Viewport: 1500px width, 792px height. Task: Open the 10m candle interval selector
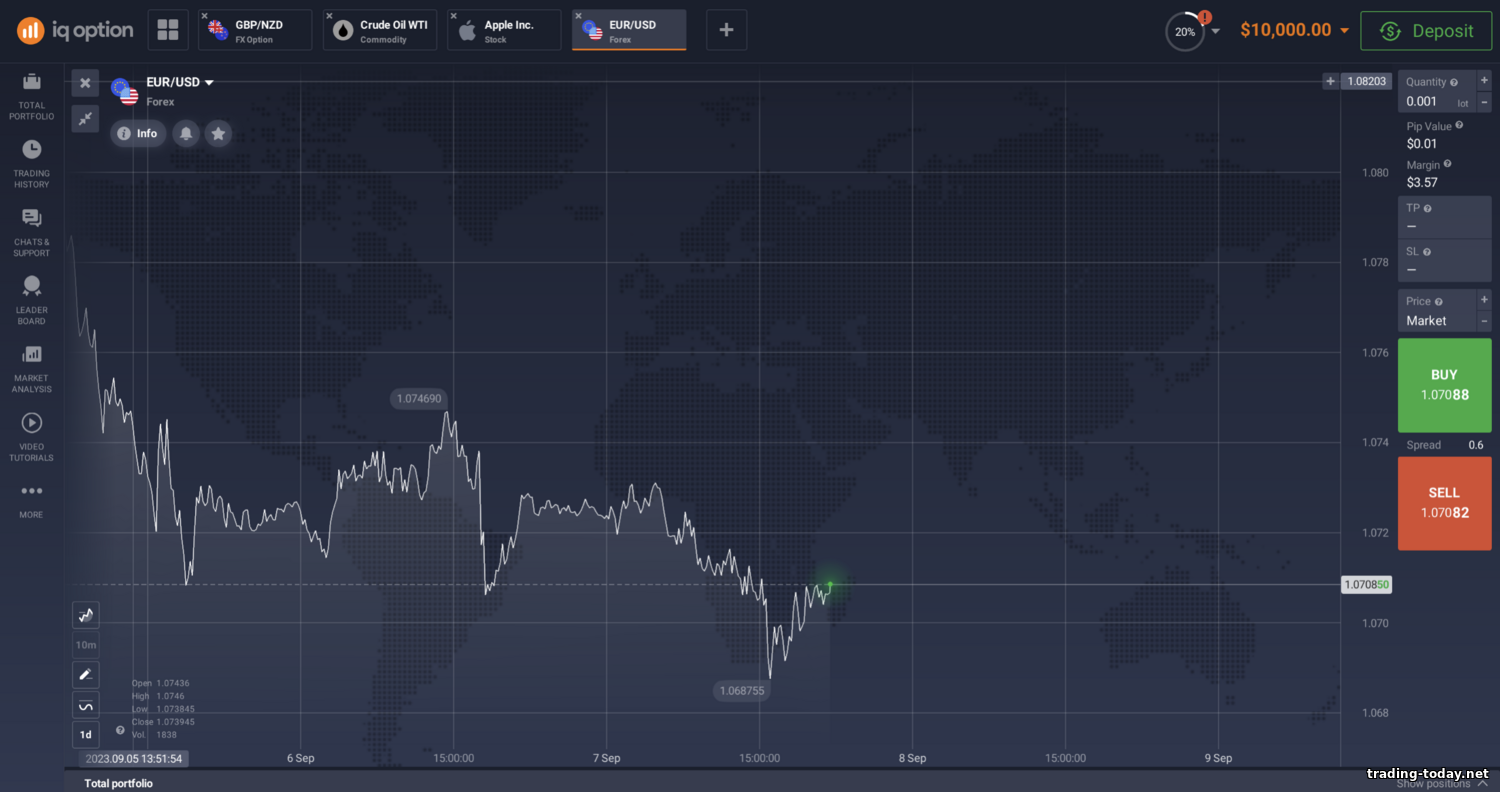86,645
